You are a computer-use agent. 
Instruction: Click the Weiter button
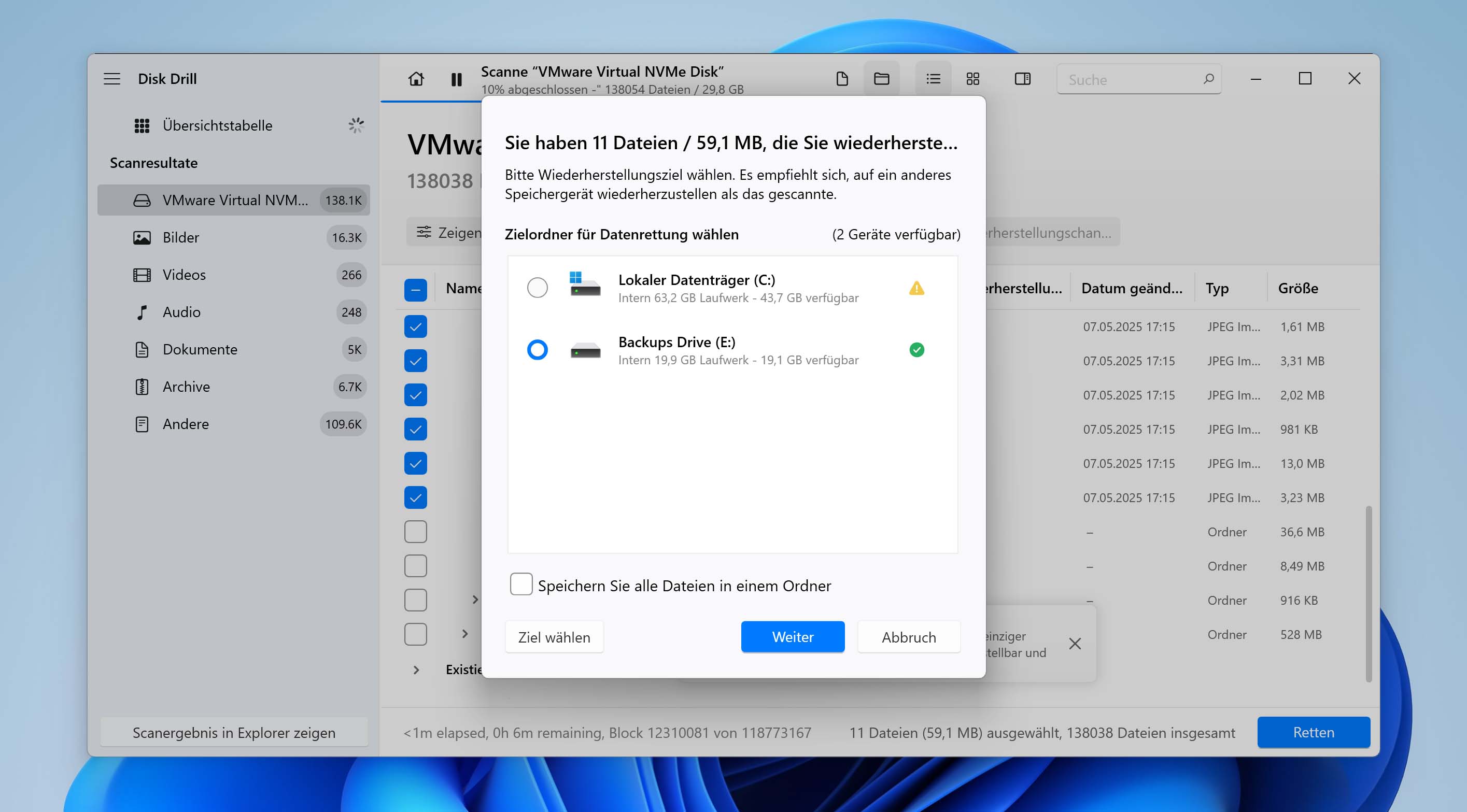click(792, 637)
